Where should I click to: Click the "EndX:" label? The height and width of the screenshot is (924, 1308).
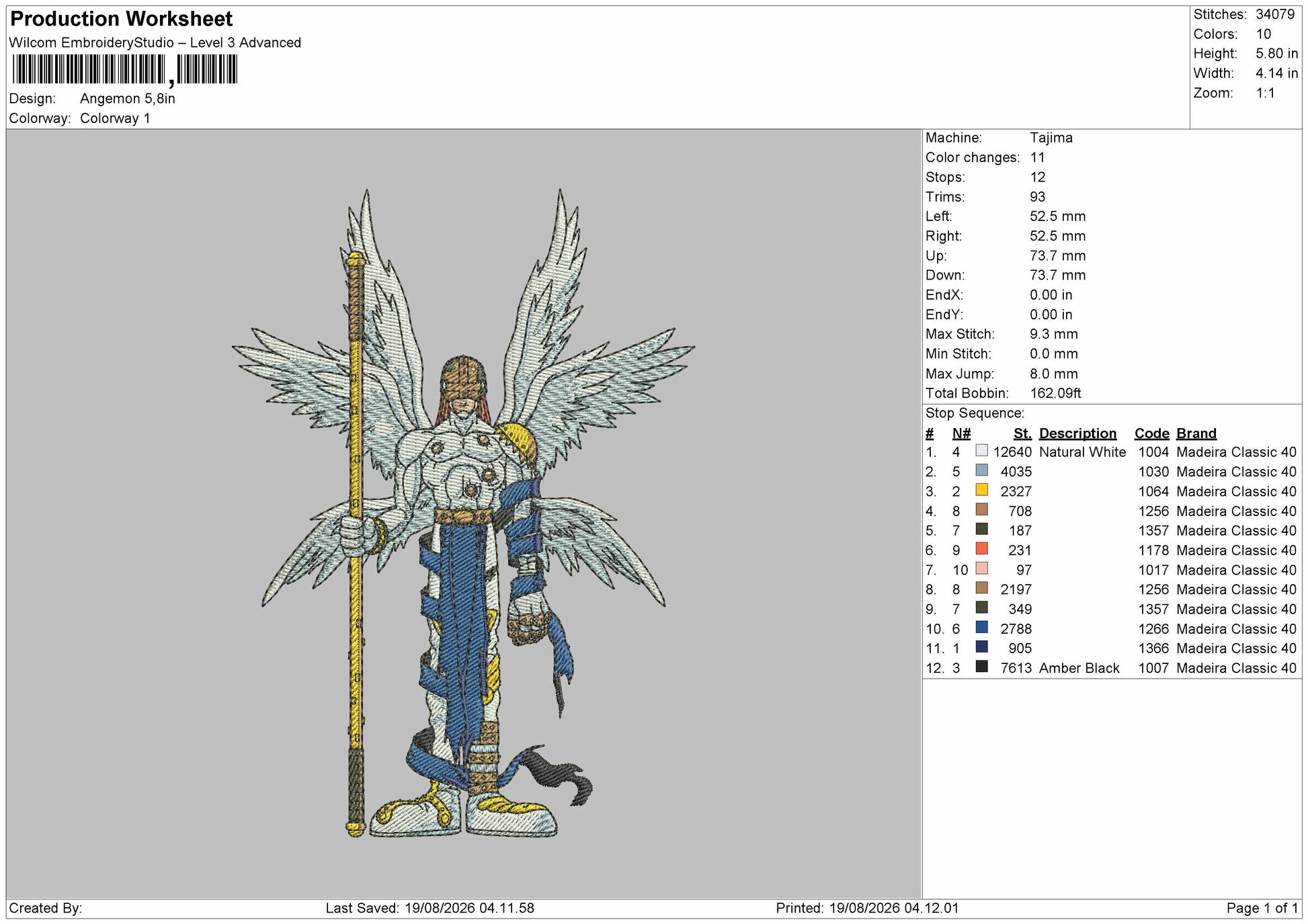[944, 295]
